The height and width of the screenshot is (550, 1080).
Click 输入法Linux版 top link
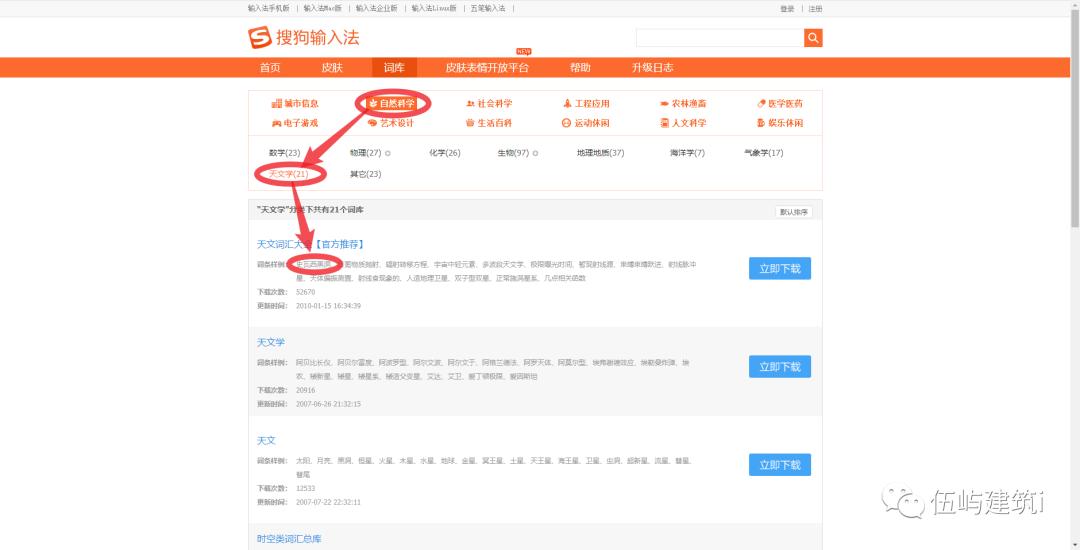(434, 8)
